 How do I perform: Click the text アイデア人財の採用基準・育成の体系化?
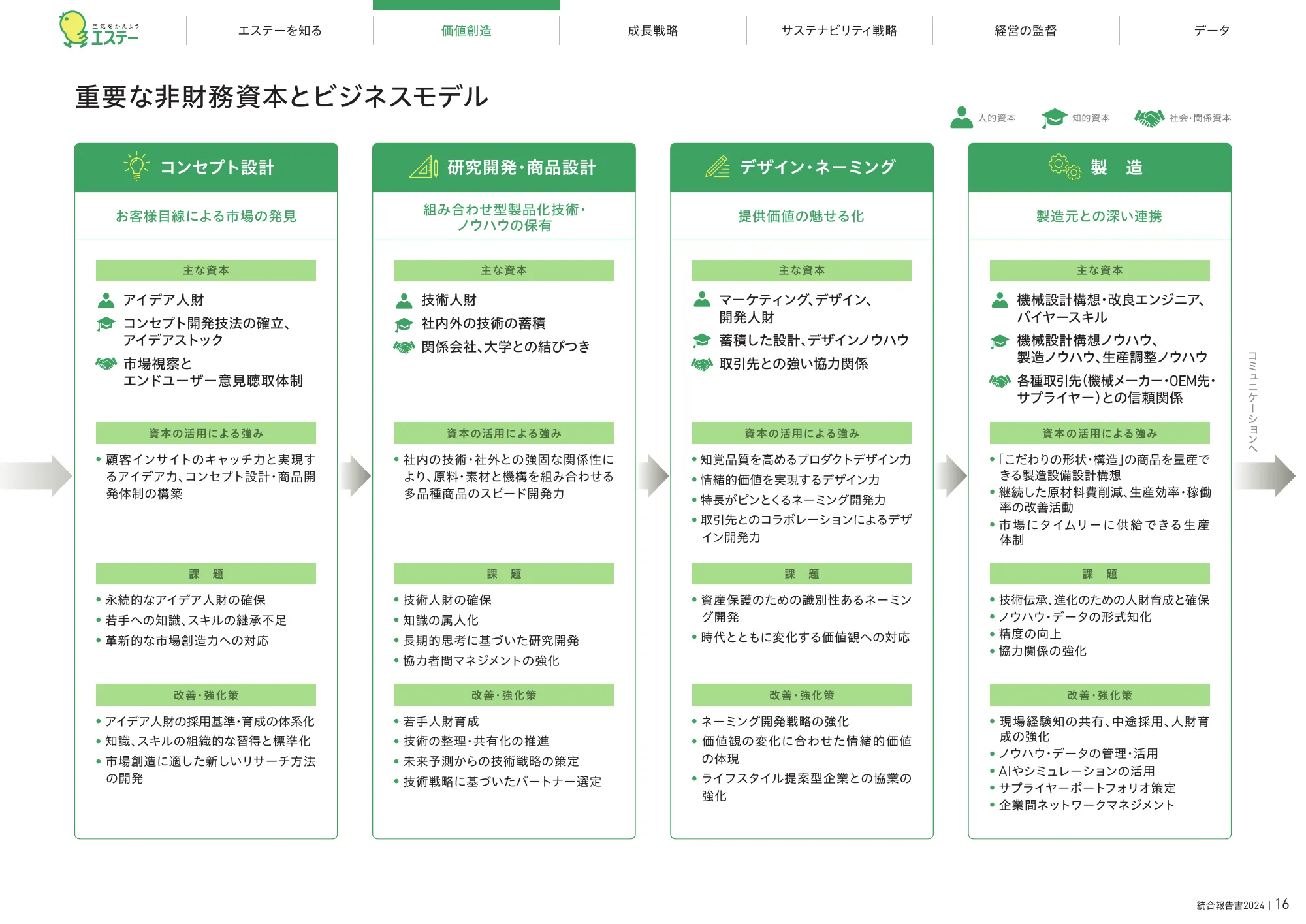click(210, 722)
